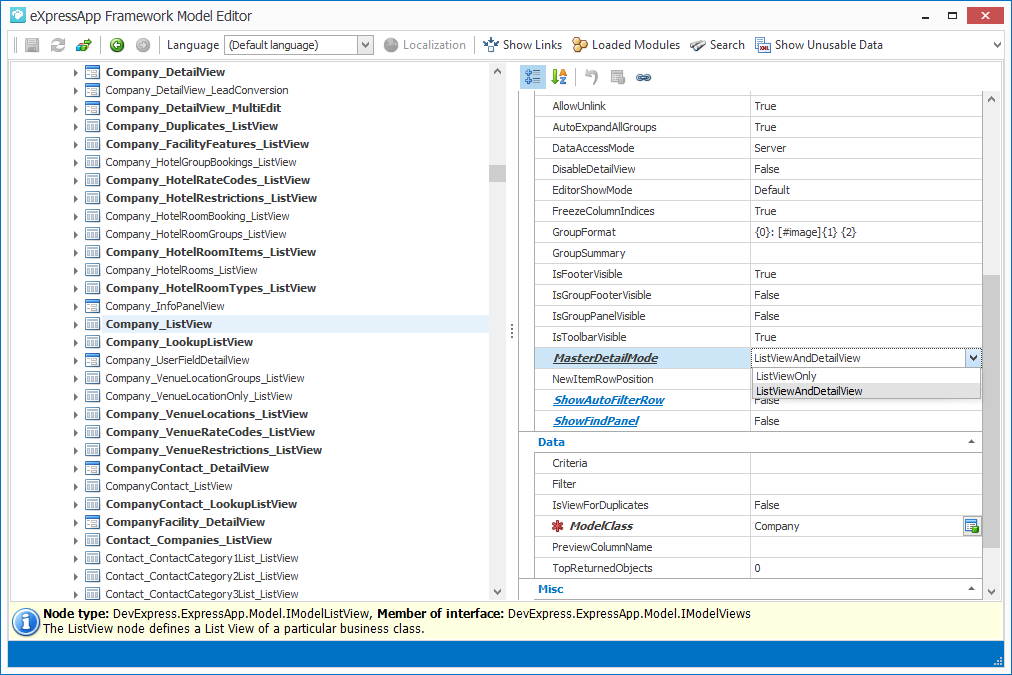Click the Merge Differences toolbar icon

point(84,45)
